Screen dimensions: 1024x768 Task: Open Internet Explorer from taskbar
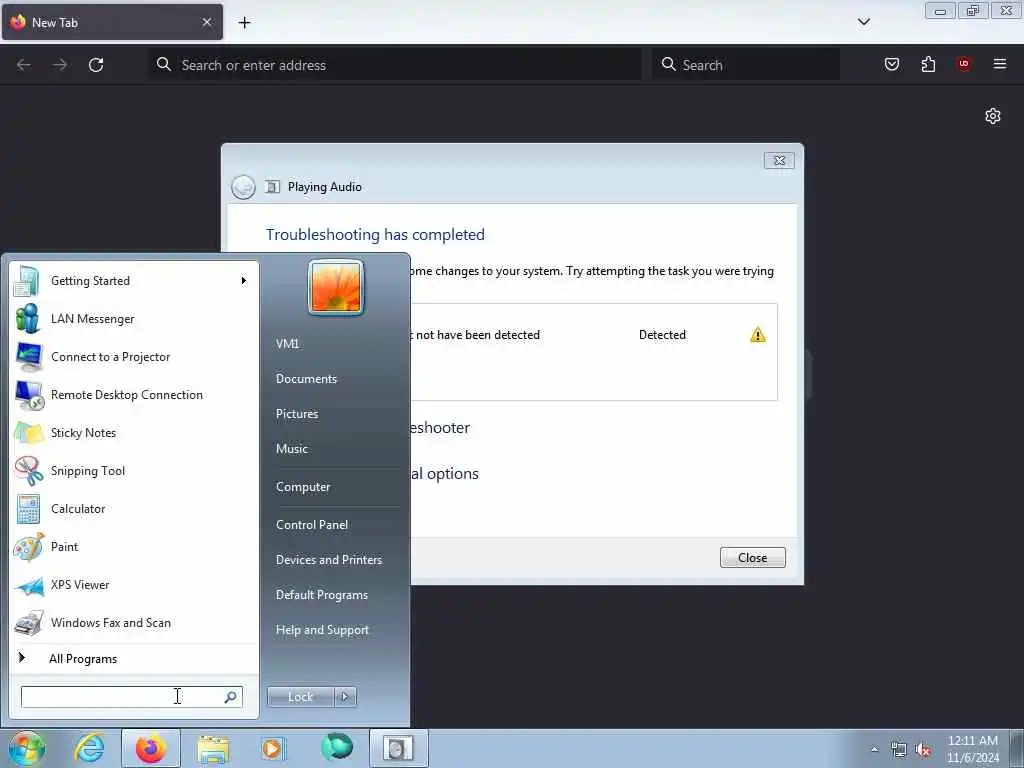[x=89, y=748]
